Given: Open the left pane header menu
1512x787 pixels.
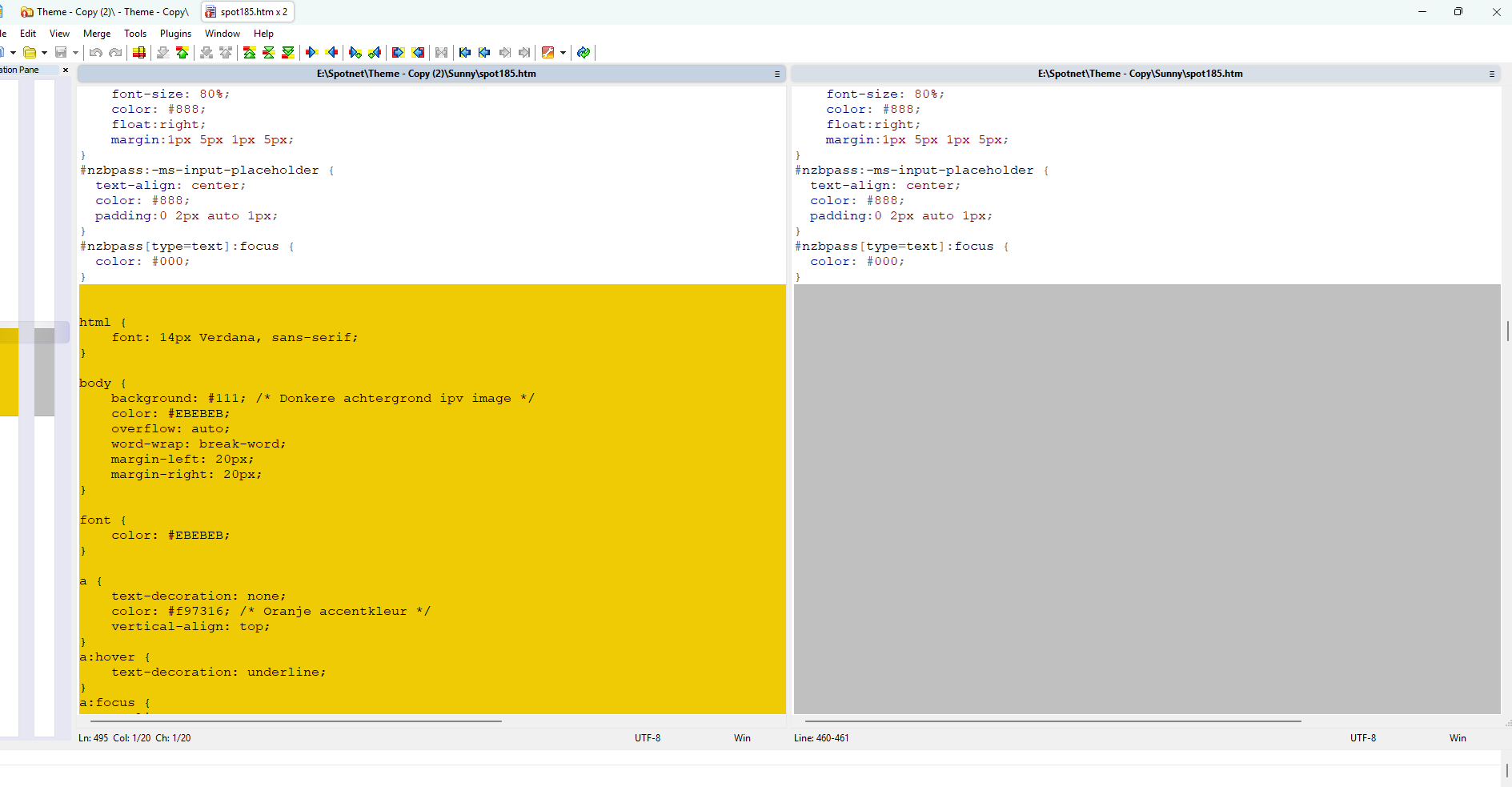Looking at the screenshot, I should click(776, 74).
